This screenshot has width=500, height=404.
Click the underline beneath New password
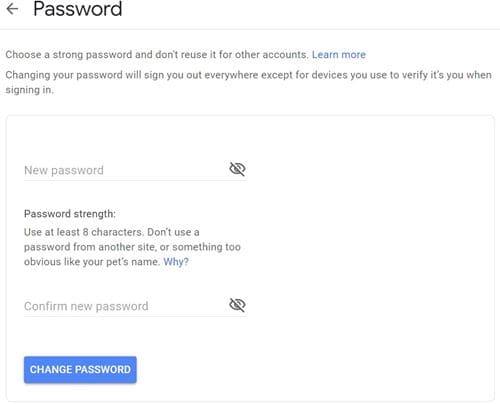[x=135, y=181]
